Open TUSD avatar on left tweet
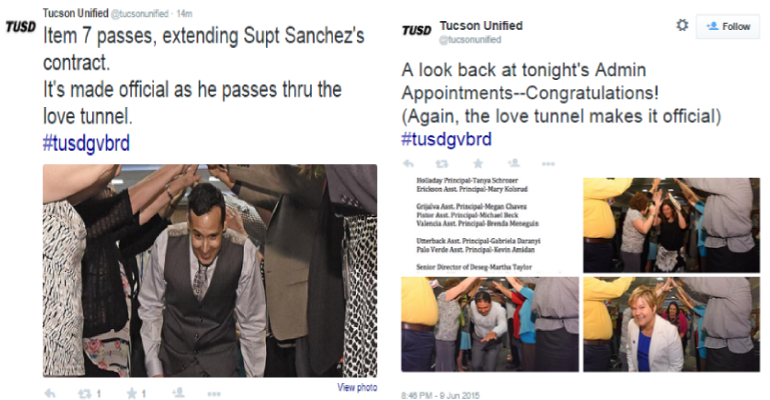770x400 pixels. click(x=21, y=26)
